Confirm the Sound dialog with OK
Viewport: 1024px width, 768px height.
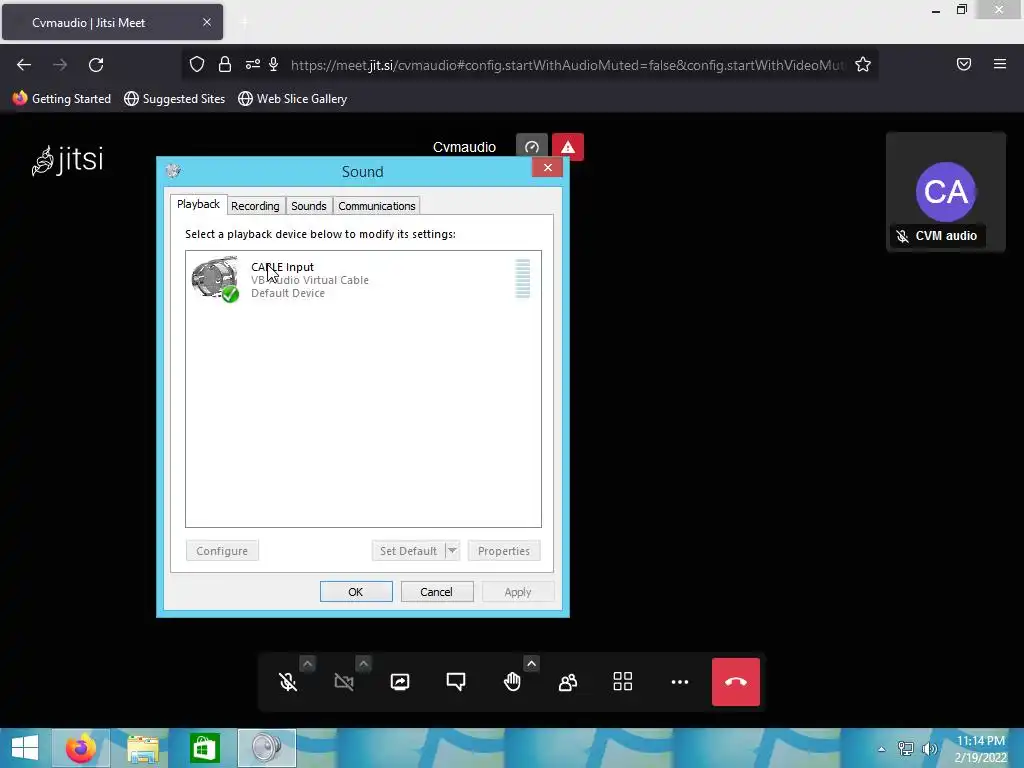click(x=356, y=592)
